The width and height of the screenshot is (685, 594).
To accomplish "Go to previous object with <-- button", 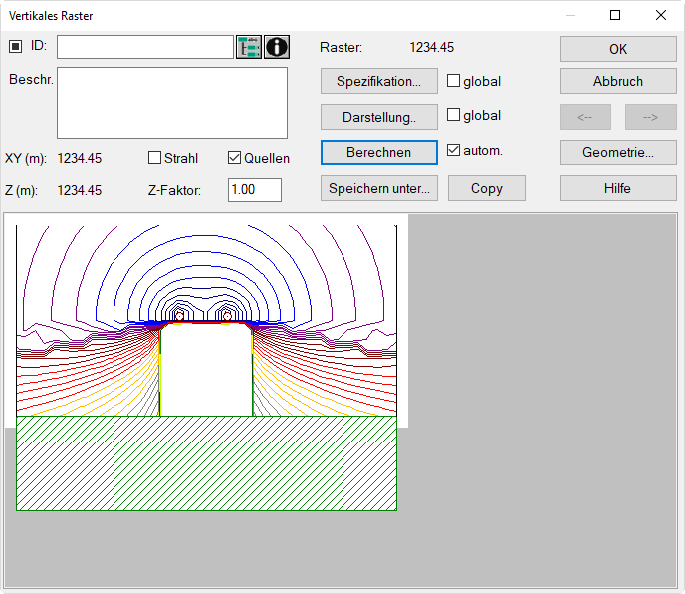I will 585,117.
